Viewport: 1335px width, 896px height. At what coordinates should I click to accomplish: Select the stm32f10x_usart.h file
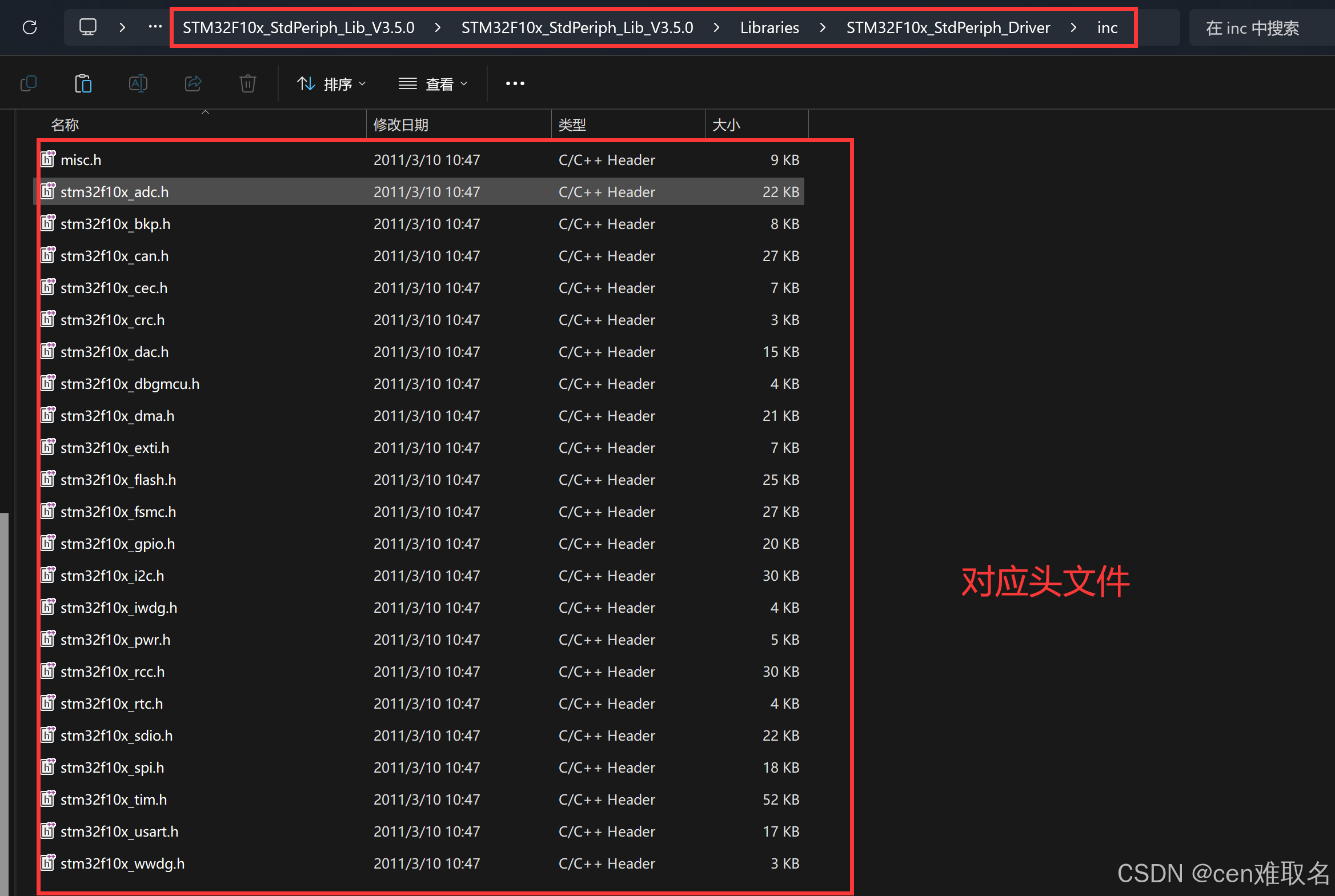tap(119, 831)
